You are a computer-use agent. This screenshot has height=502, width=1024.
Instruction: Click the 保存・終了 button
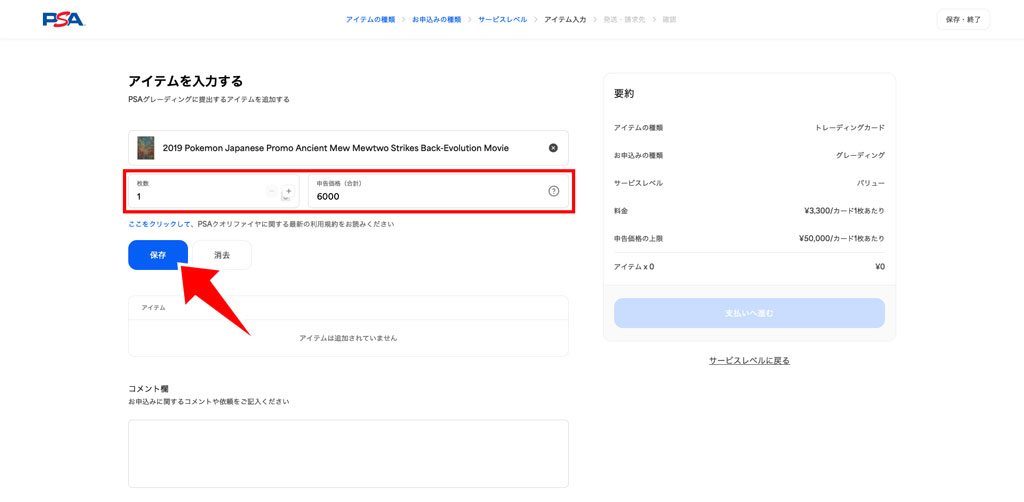963,20
